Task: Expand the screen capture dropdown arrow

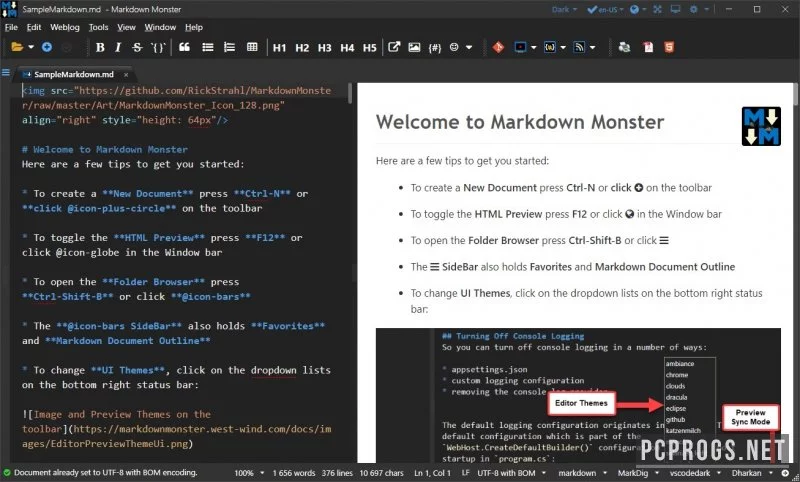Action: click(534, 47)
